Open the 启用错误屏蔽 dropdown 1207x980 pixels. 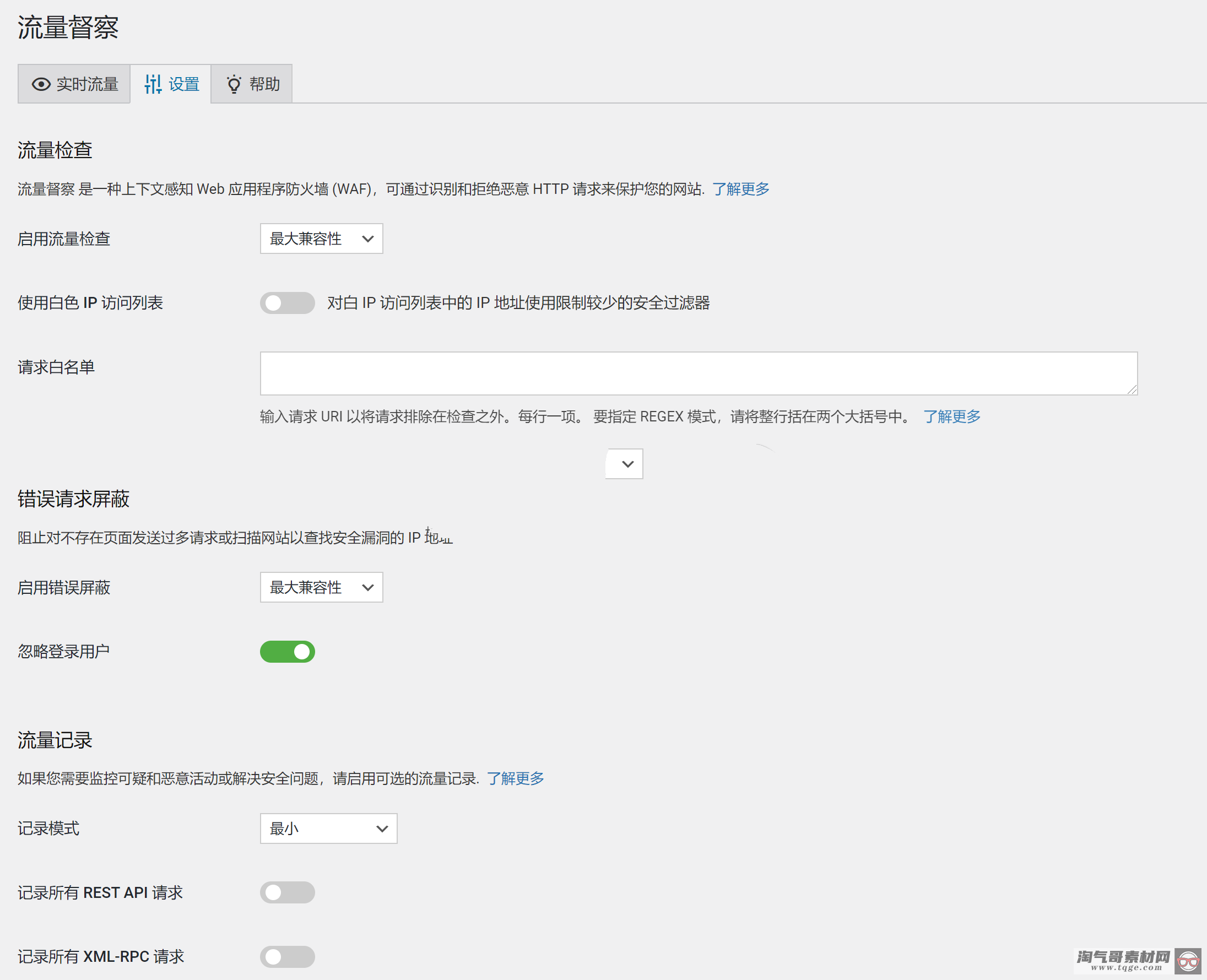click(321, 587)
